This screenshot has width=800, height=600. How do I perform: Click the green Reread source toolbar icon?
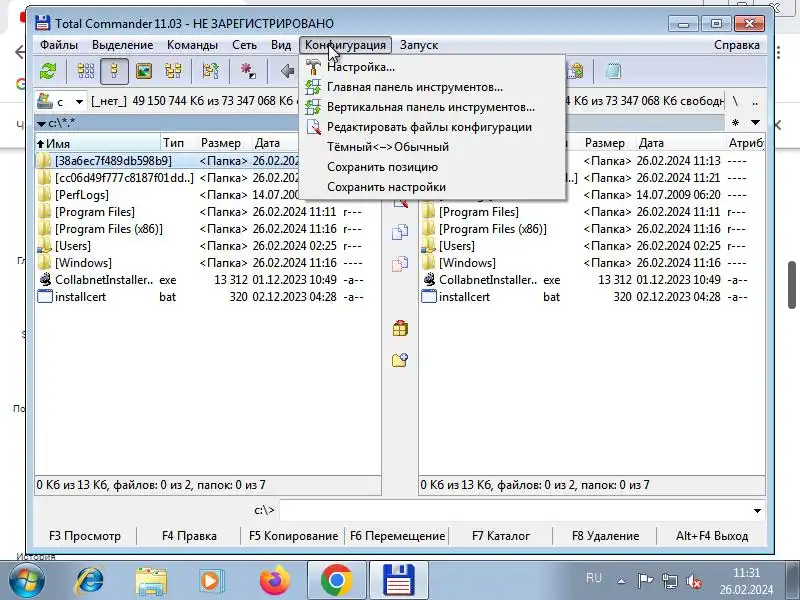tap(48, 71)
